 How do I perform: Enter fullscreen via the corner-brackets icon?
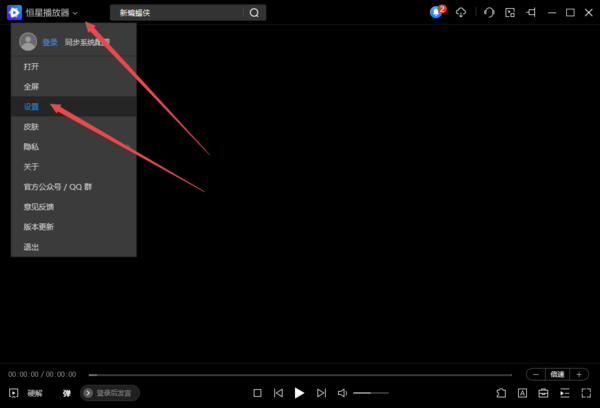point(586,393)
